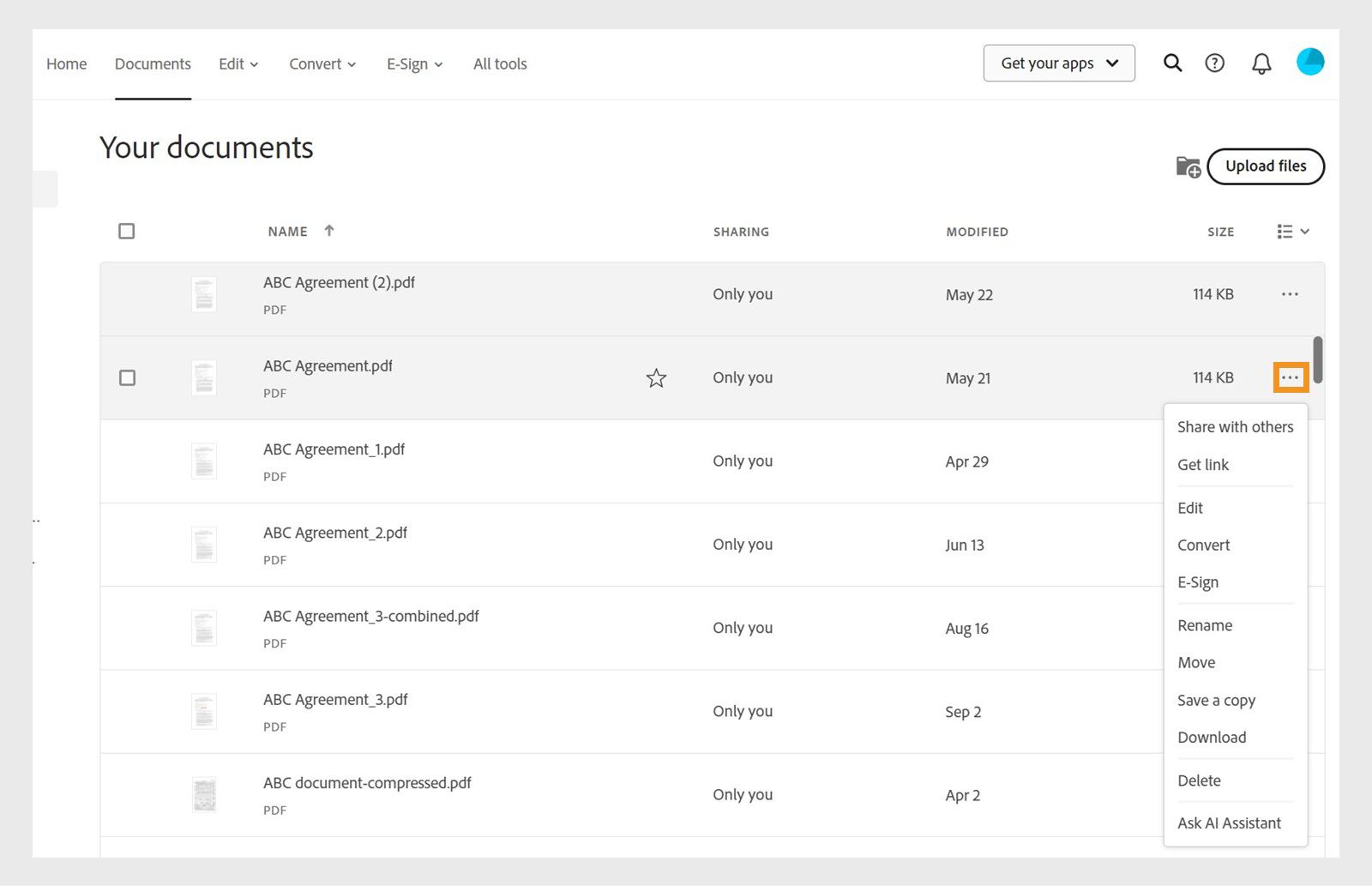Star the ABC Agreement.pdf file
Screen dimensions: 1372x886
656,378
